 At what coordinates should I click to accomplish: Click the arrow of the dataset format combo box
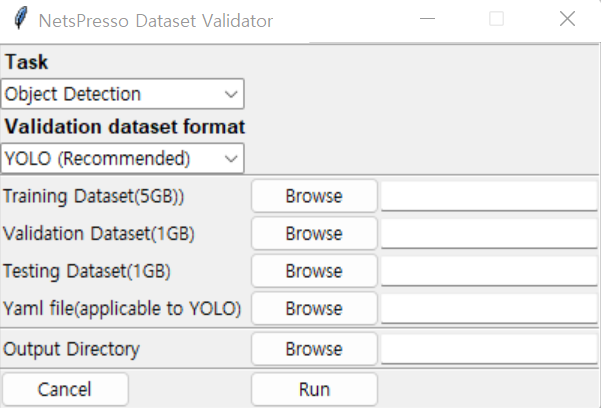pos(231,158)
